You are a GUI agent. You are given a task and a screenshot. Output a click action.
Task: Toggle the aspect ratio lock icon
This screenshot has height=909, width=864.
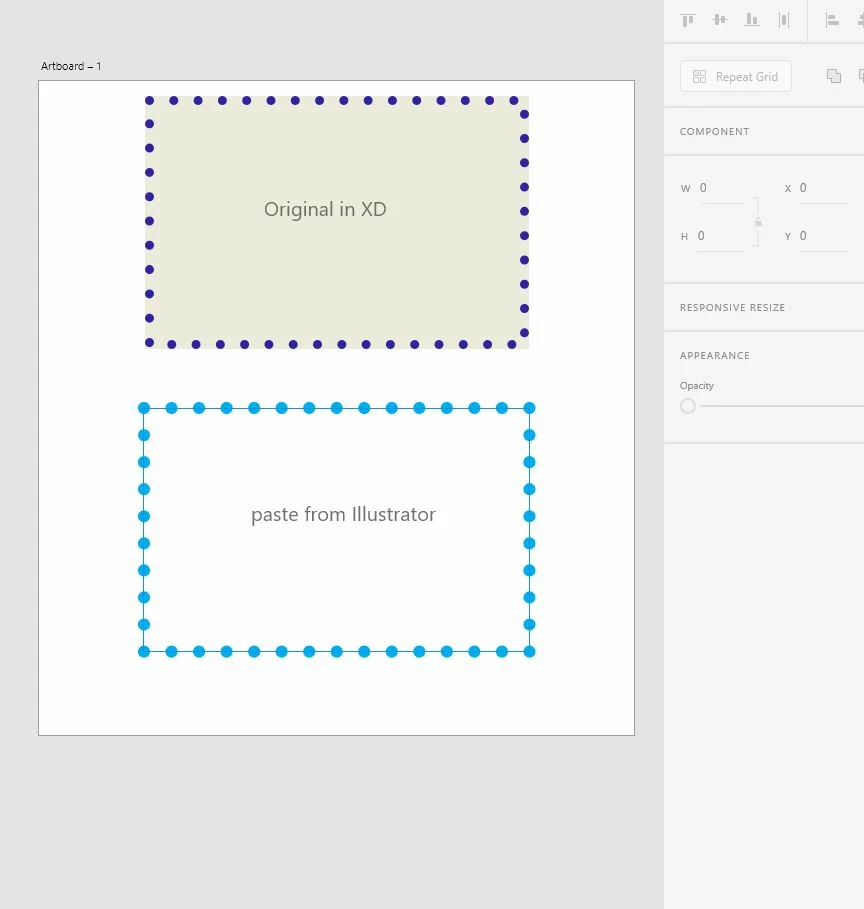click(x=758, y=222)
